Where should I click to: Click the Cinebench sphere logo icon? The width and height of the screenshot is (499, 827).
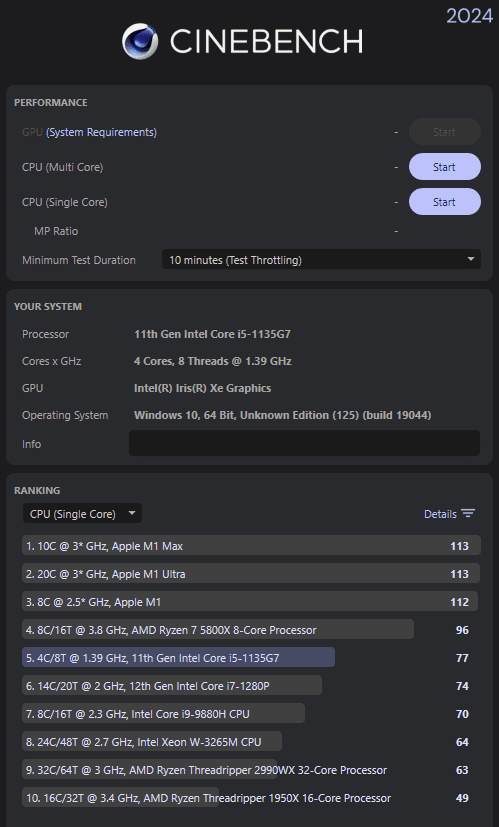coord(140,41)
